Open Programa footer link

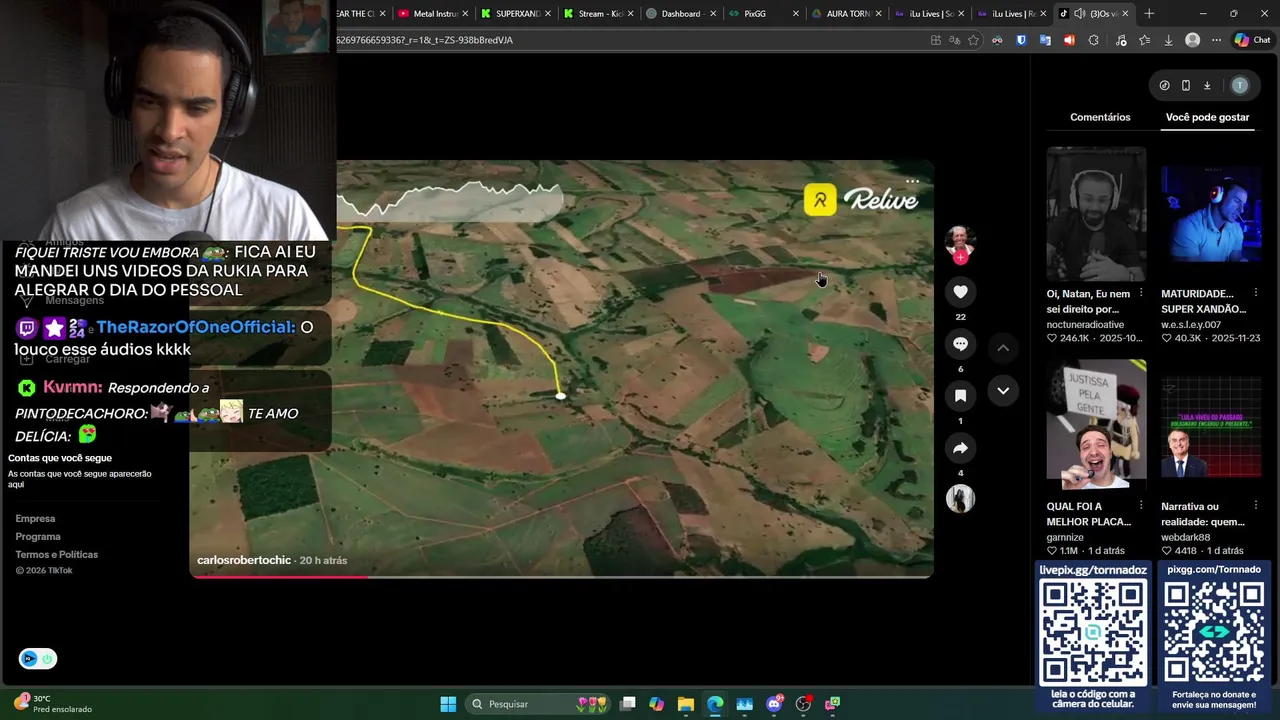[38, 536]
